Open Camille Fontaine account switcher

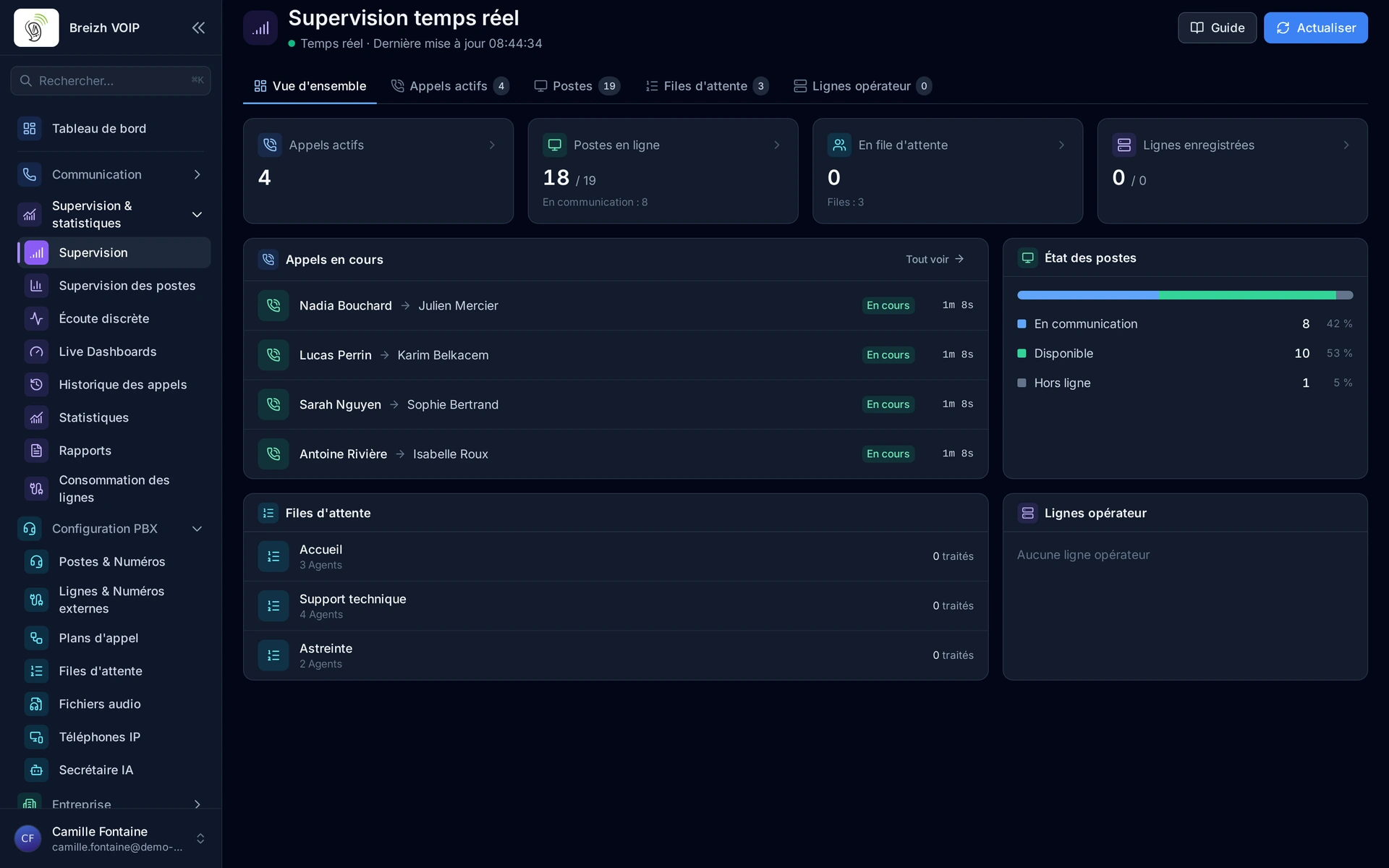[x=111, y=838]
